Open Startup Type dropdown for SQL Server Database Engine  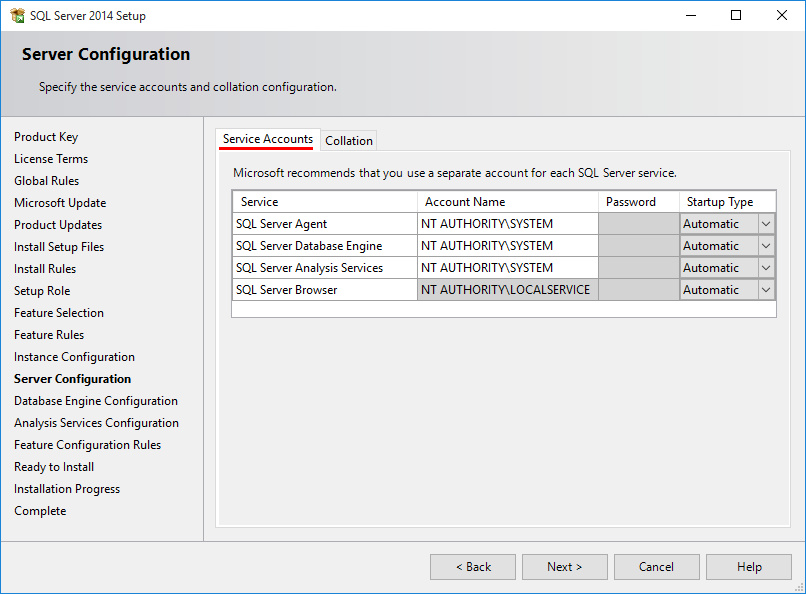766,246
